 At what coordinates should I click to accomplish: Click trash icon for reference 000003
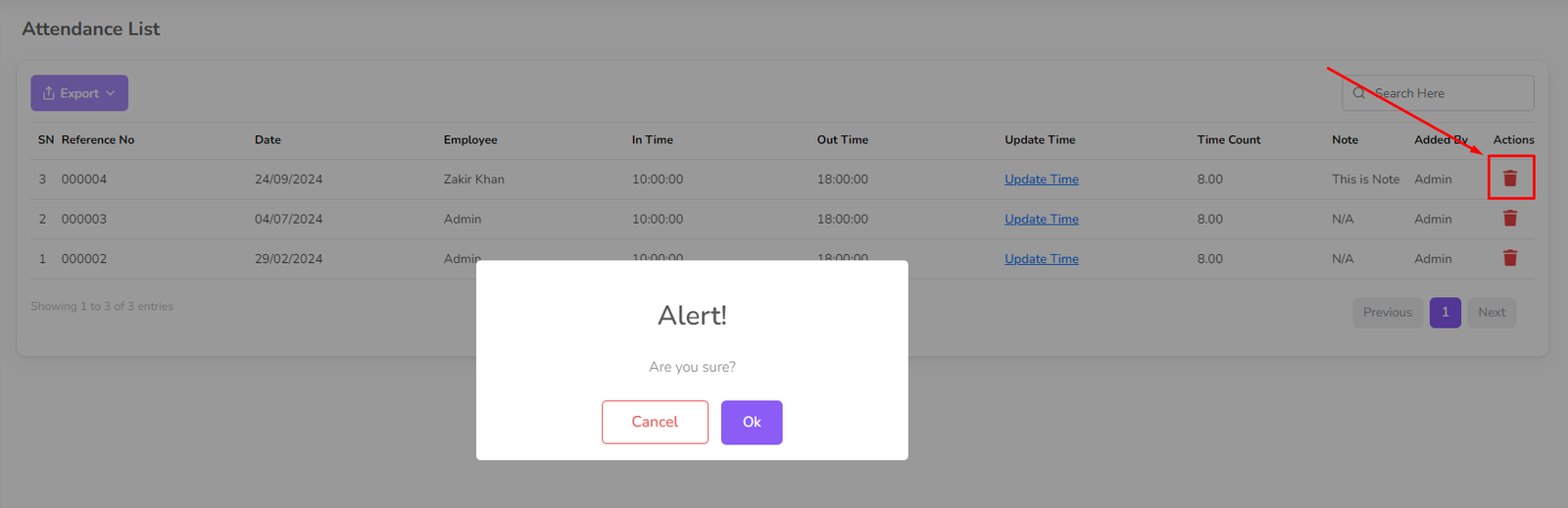1510,219
